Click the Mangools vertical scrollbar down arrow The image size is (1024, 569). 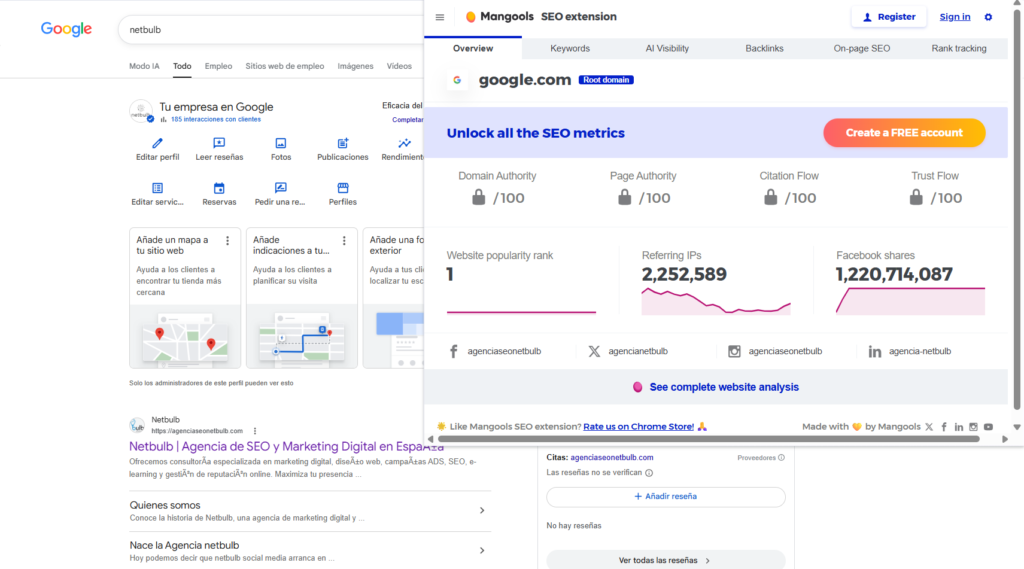pos(1017,427)
